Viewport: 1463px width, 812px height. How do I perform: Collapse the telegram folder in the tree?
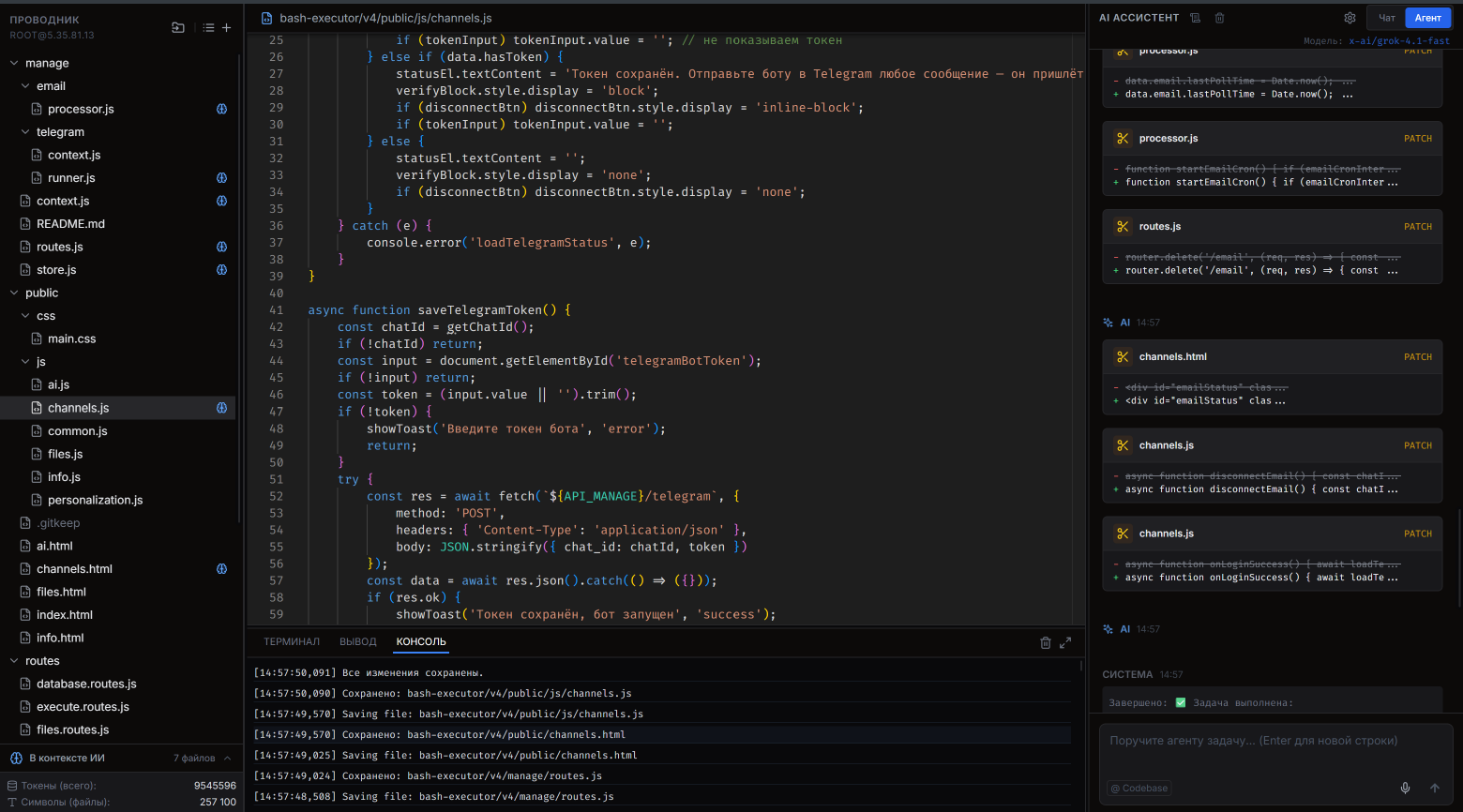25,132
